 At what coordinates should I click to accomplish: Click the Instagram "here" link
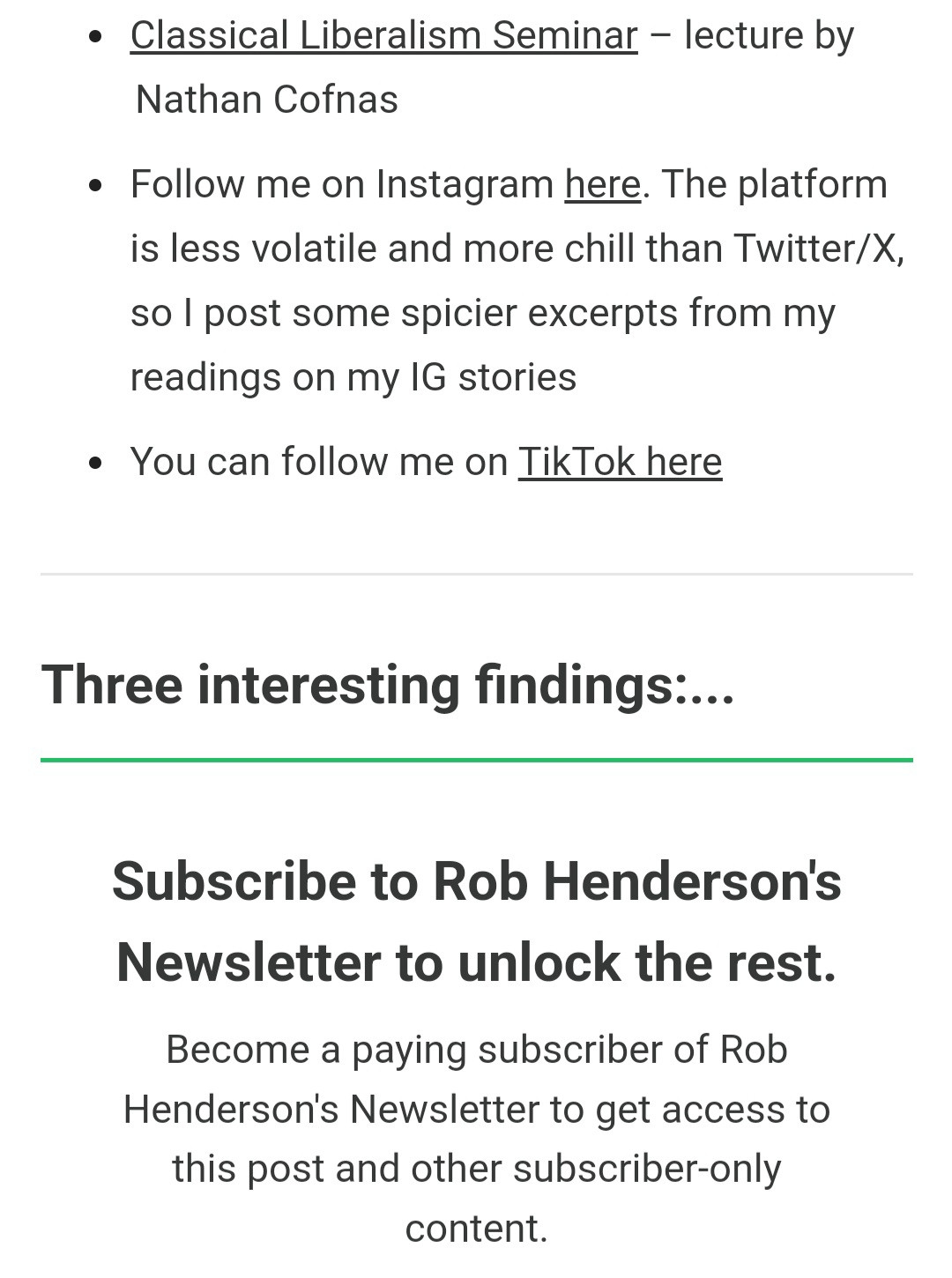coord(602,185)
